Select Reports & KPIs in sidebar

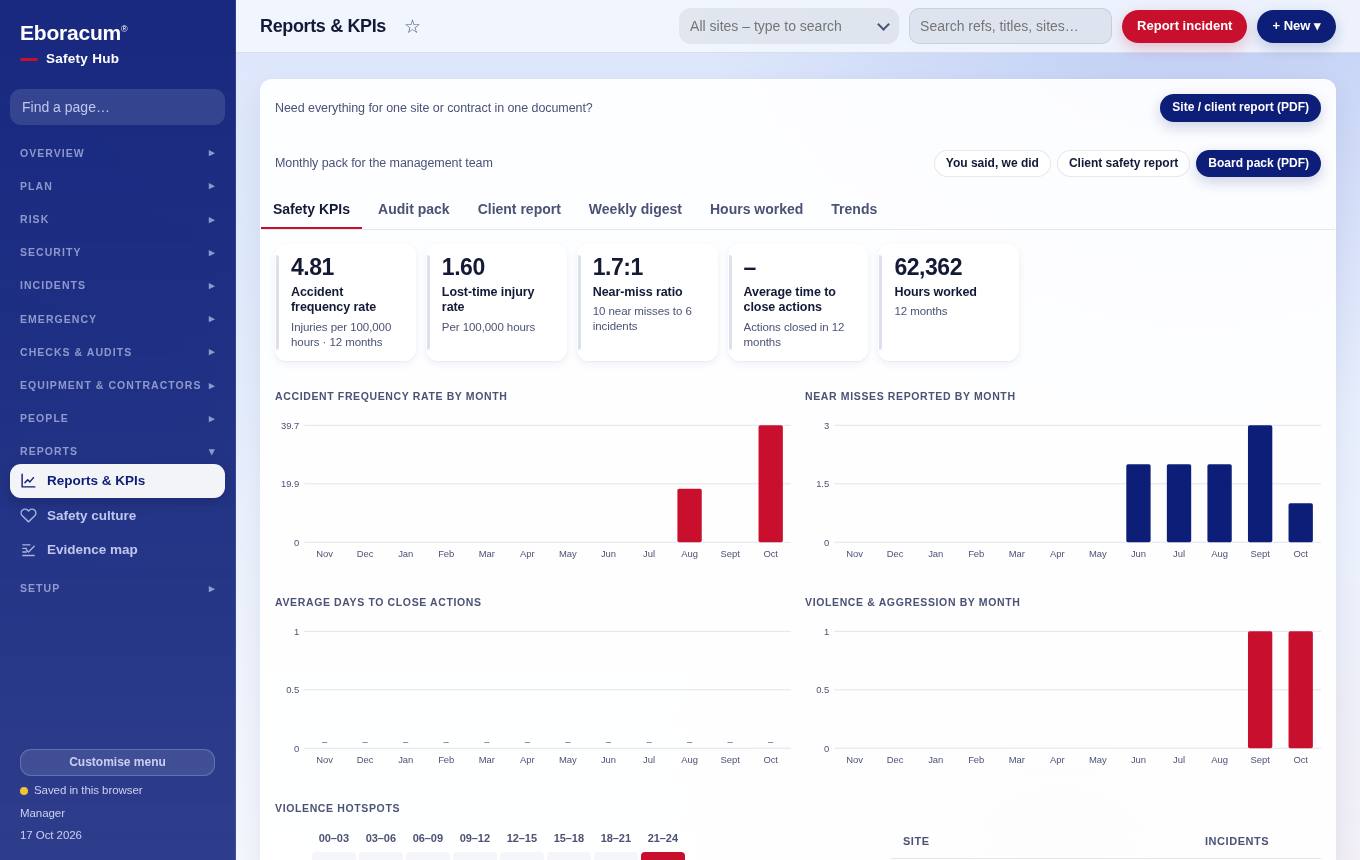[117, 481]
